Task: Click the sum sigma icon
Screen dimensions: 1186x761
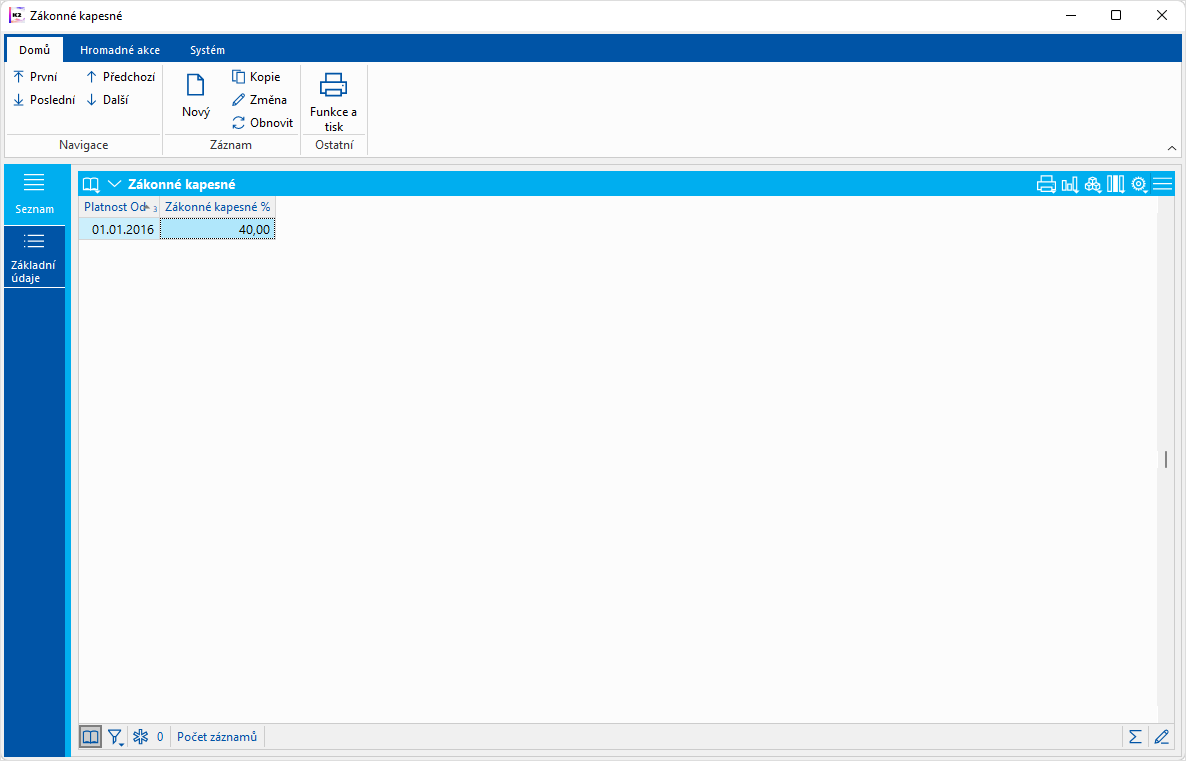Action: (x=1135, y=737)
